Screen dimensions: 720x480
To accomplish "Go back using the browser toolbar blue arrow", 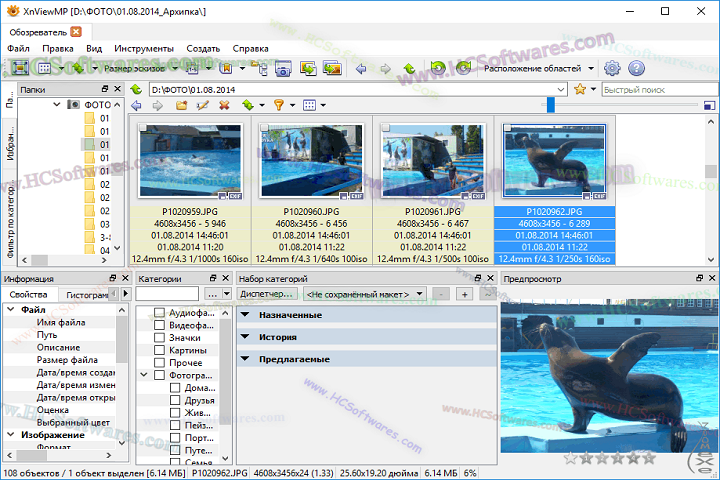I will 136,106.
